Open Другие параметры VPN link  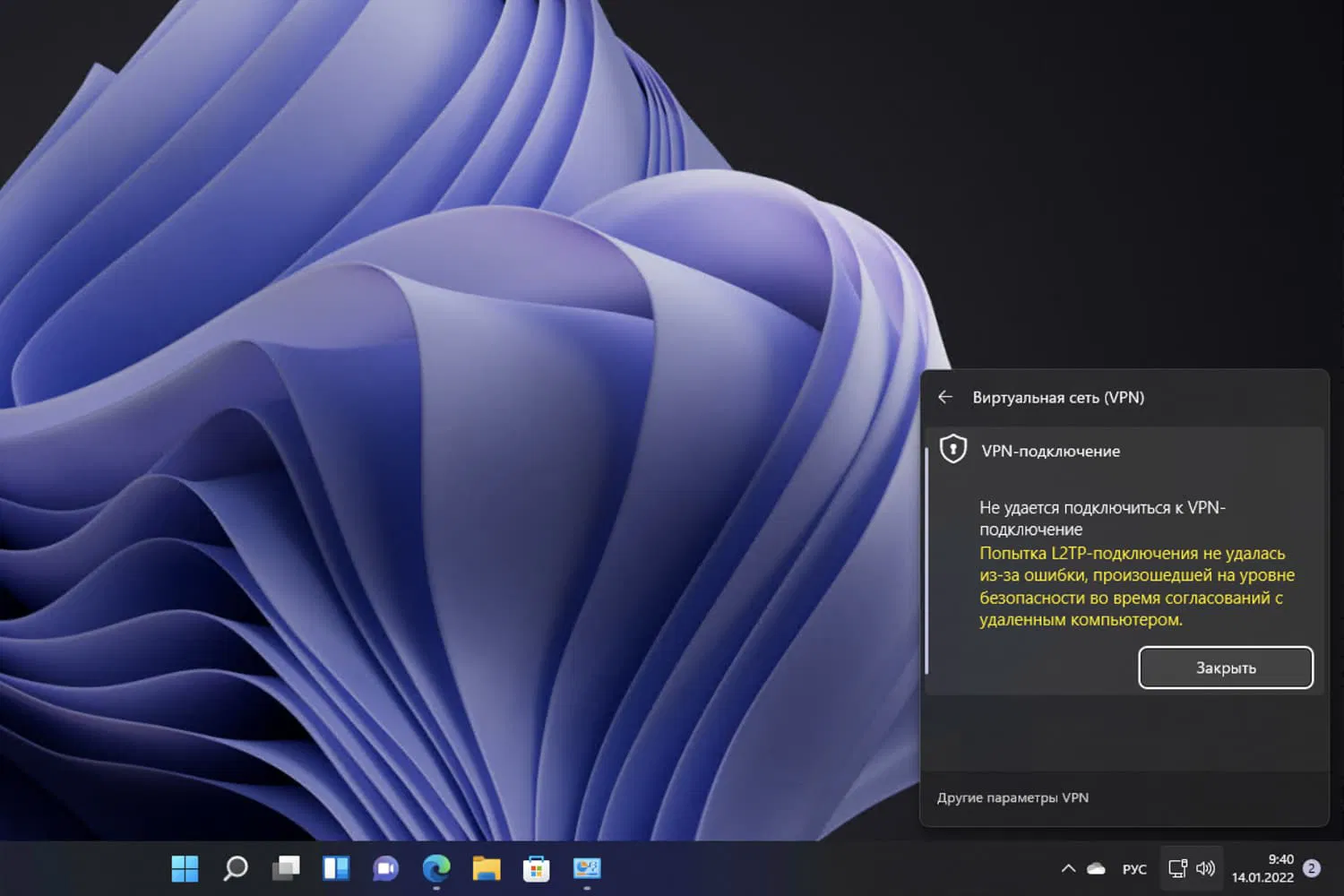[1012, 797]
